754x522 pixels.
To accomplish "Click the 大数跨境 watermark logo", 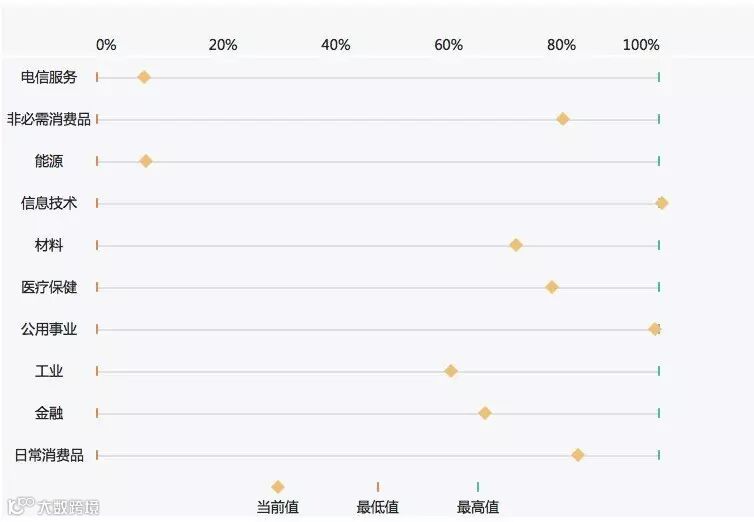I will tap(53, 507).
